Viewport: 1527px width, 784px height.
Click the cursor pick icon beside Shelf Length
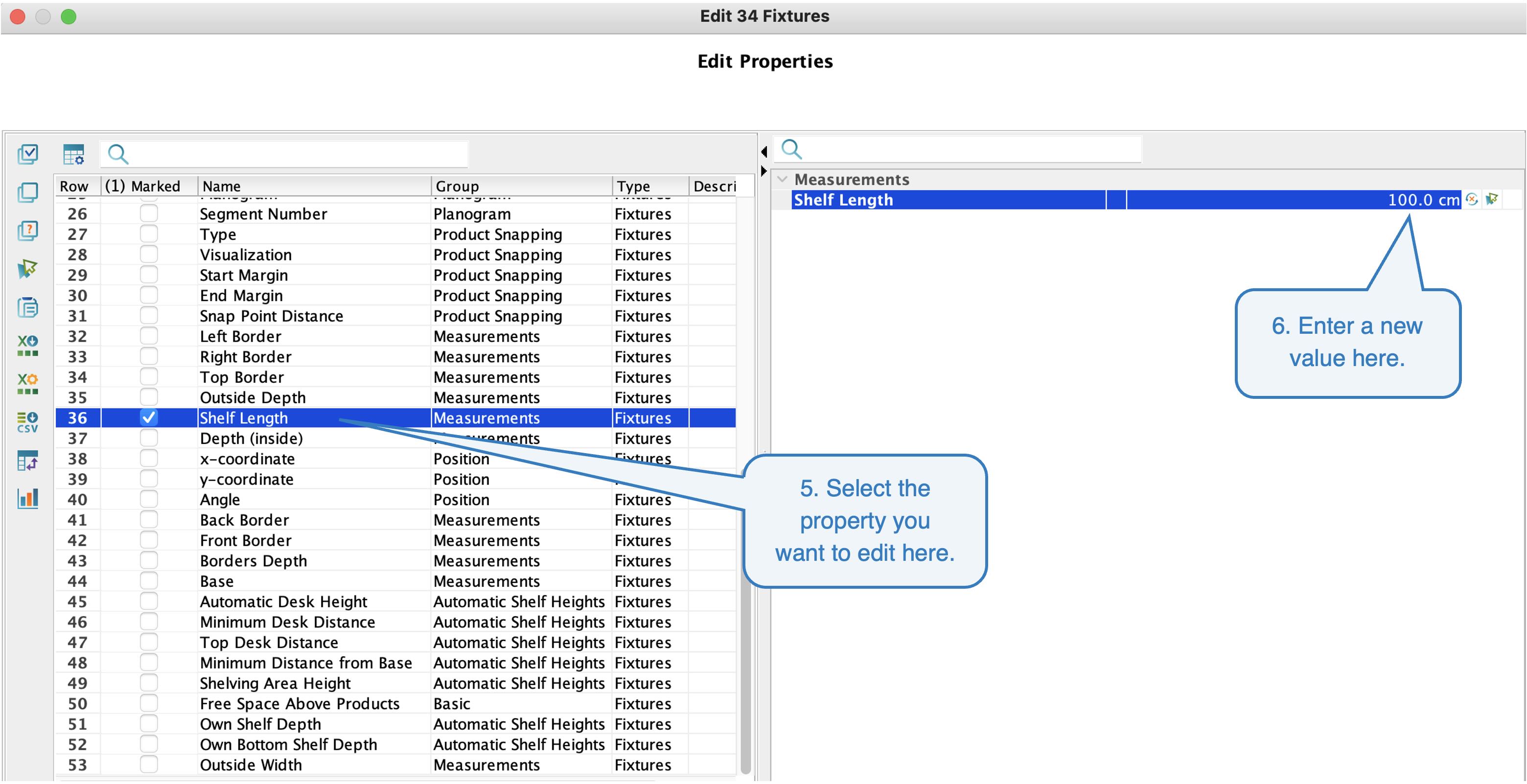tap(1492, 200)
